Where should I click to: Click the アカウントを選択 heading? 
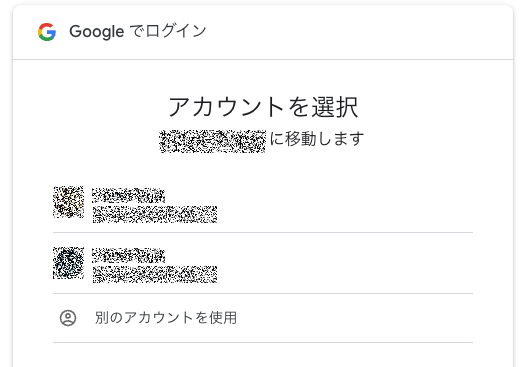pos(263,107)
